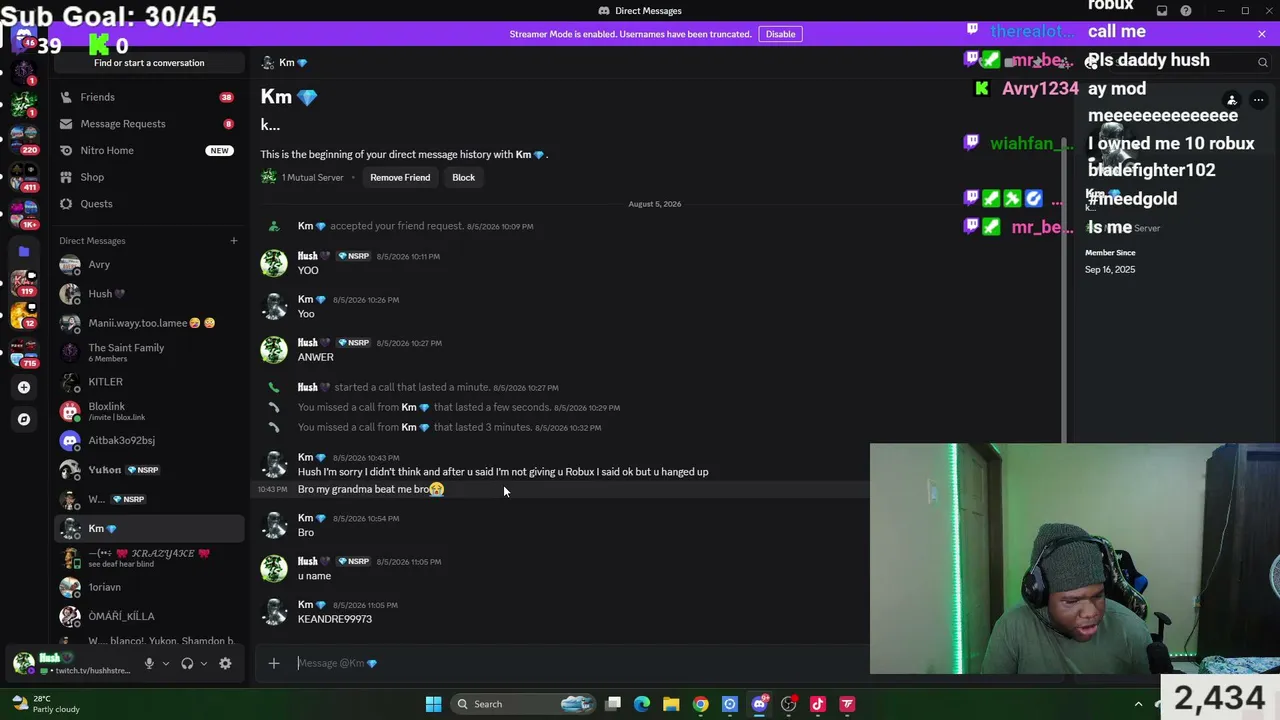The height and width of the screenshot is (720, 1280).
Task: Open the KITLER direct message
Action: coord(148,382)
